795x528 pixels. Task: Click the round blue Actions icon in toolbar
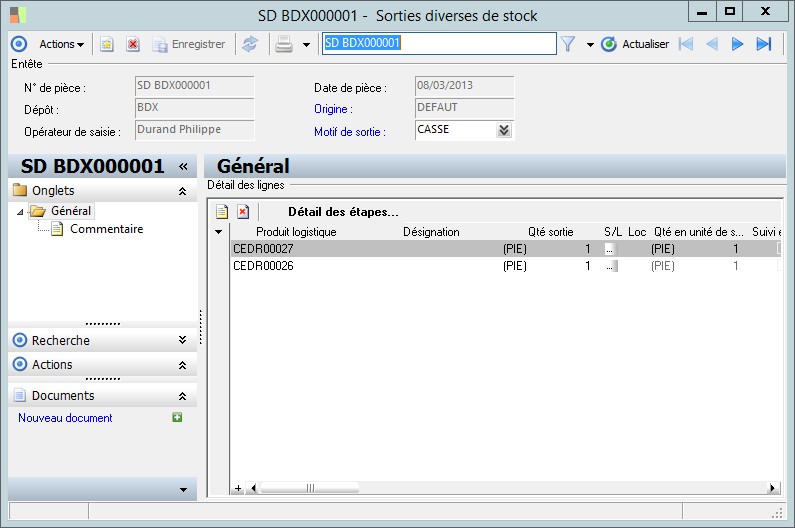pyautogui.click(x=19, y=44)
